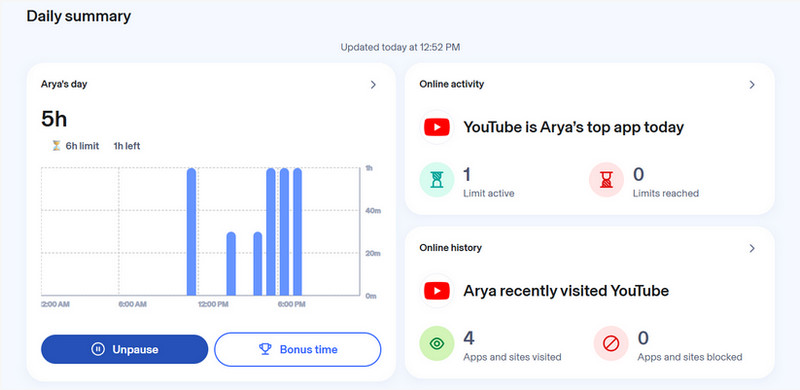Click the 'Arya's day' card title

tap(64, 84)
